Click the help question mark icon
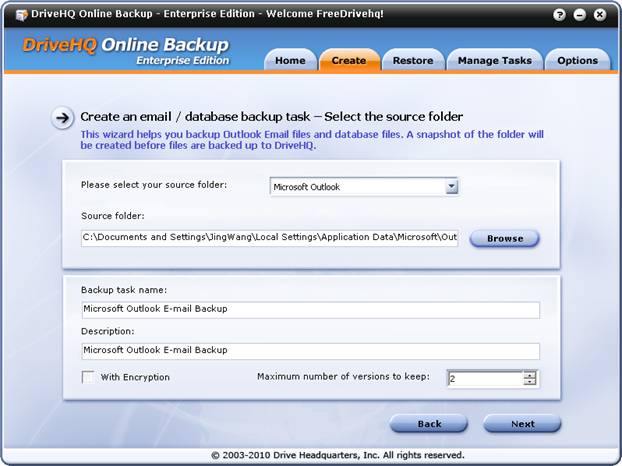This screenshot has width=622, height=466. click(563, 16)
